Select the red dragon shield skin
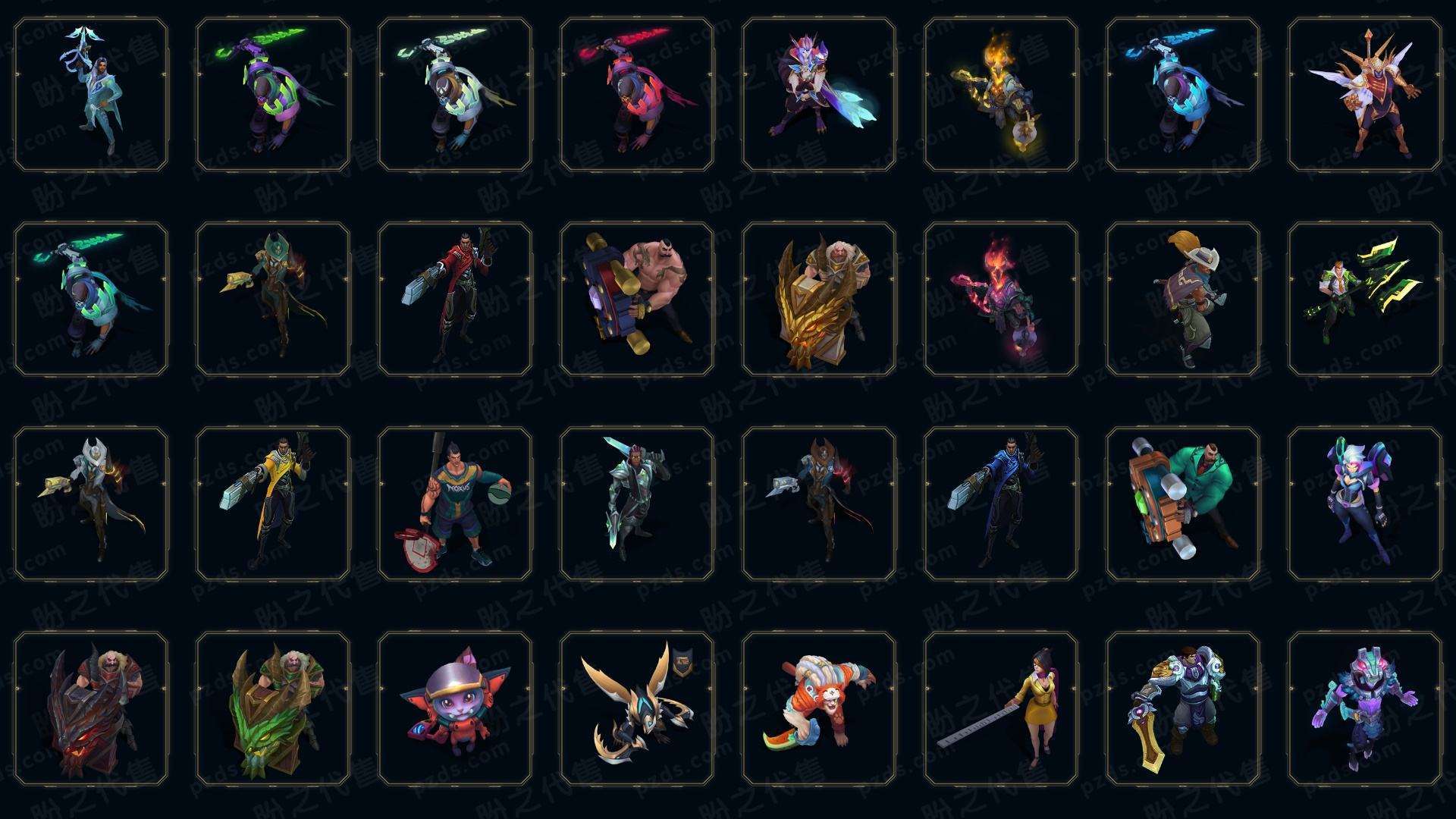 [x=90, y=709]
